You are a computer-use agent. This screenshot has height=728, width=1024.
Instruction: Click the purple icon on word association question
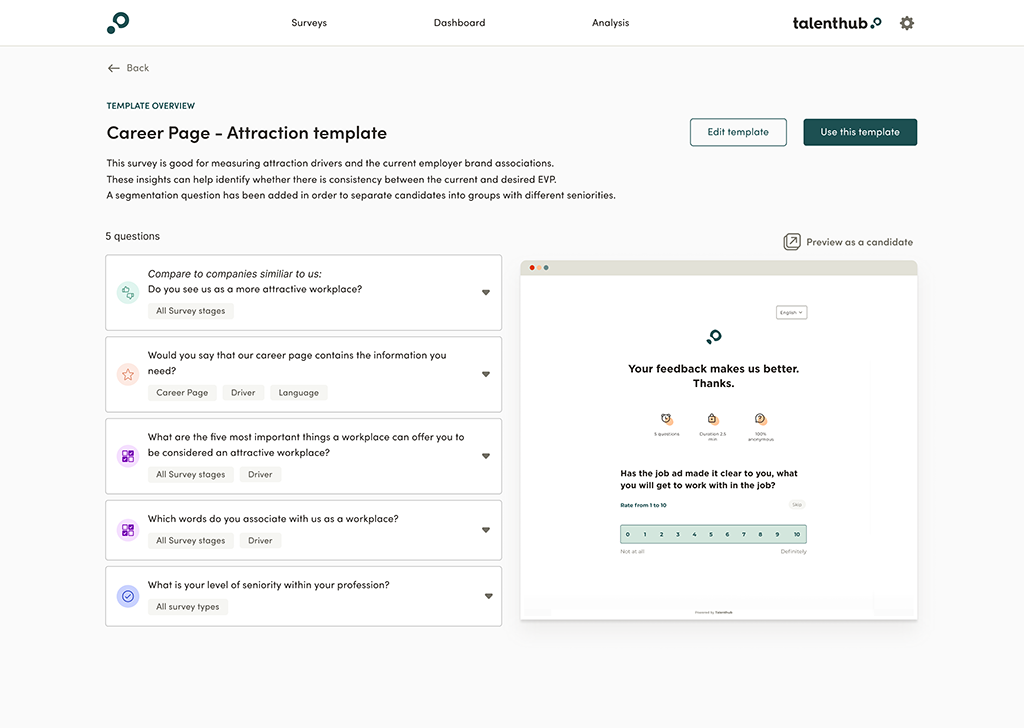pyautogui.click(x=128, y=530)
